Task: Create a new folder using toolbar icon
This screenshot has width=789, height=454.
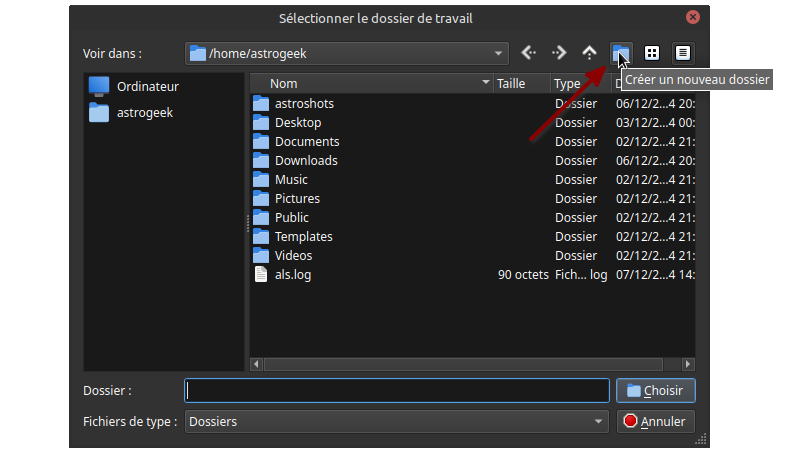Action: coord(621,53)
